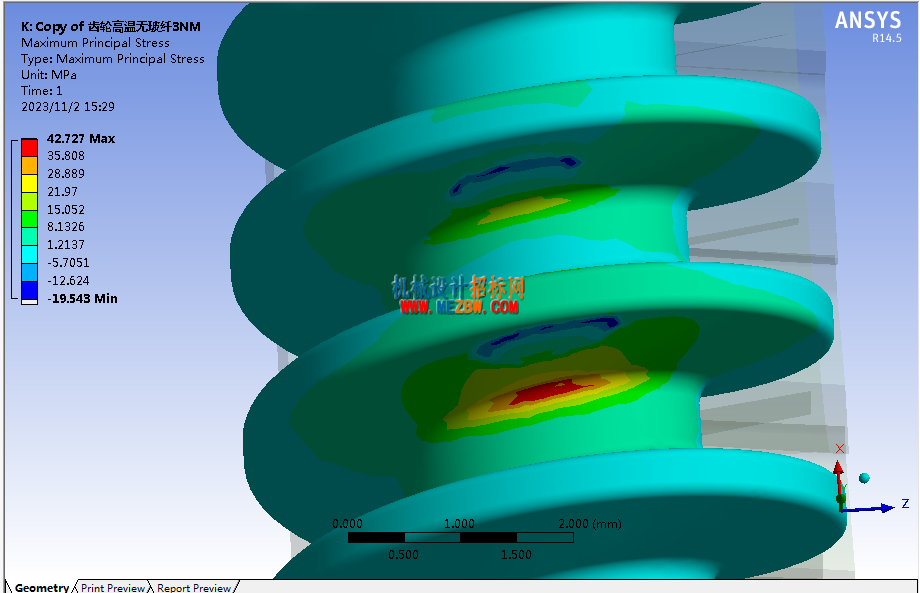
Task: Click the red maximum stress region on thread
Action: pos(553,391)
